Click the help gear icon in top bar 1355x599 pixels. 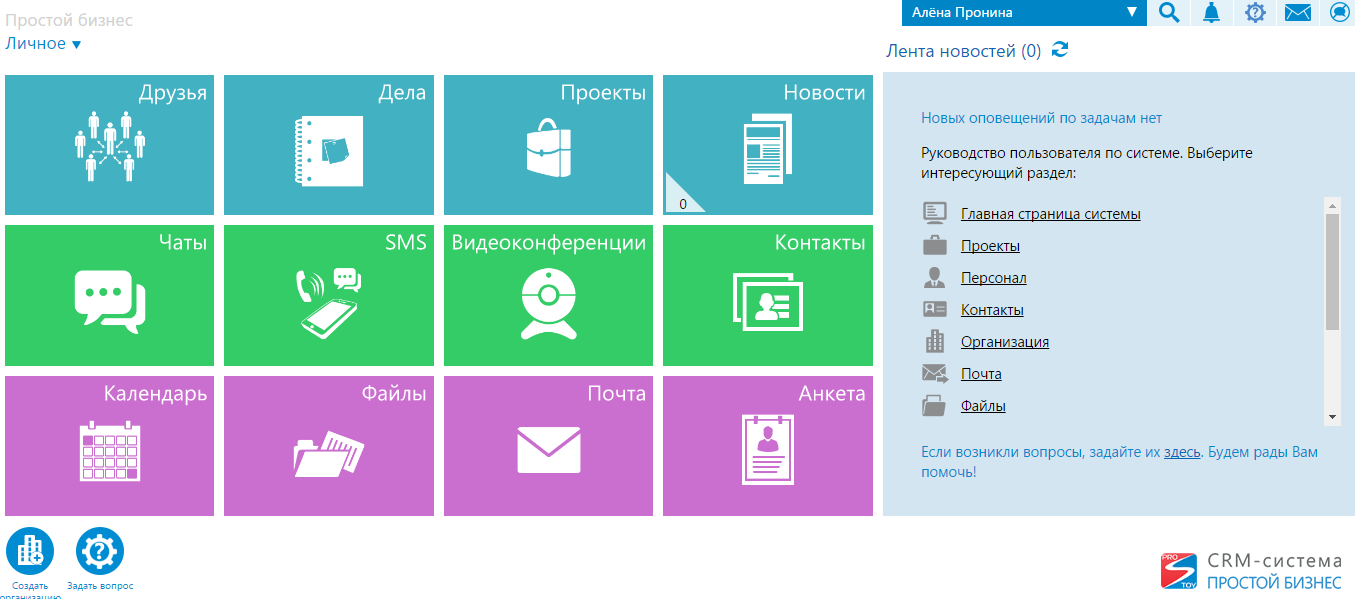pos(1255,12)
